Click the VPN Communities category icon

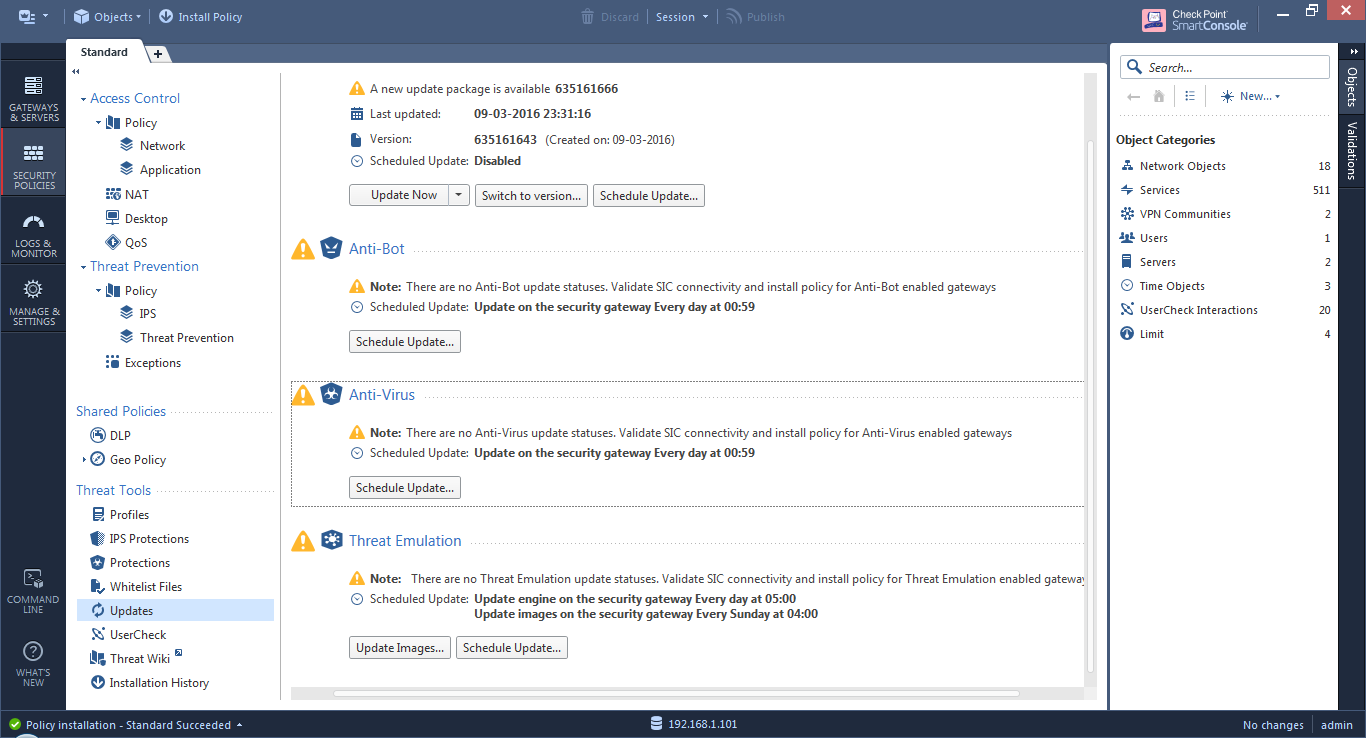[1127, 214]
